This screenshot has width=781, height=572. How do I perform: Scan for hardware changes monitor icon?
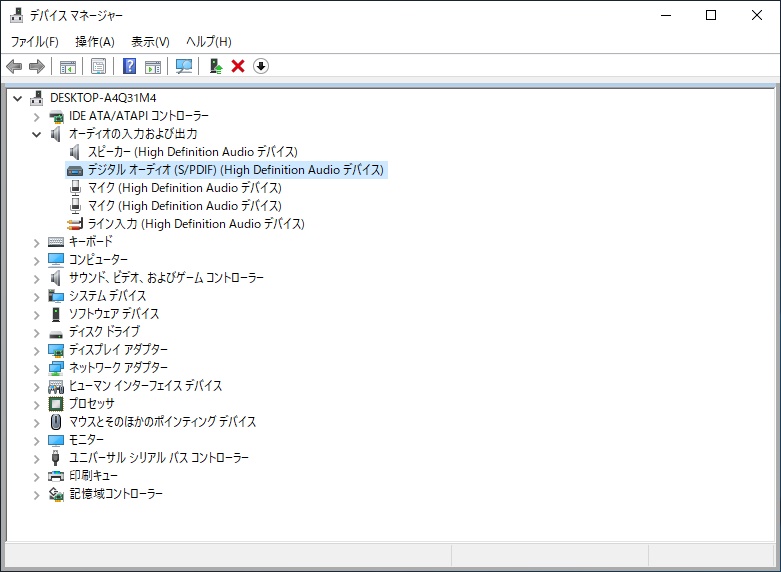coord(184,66)
